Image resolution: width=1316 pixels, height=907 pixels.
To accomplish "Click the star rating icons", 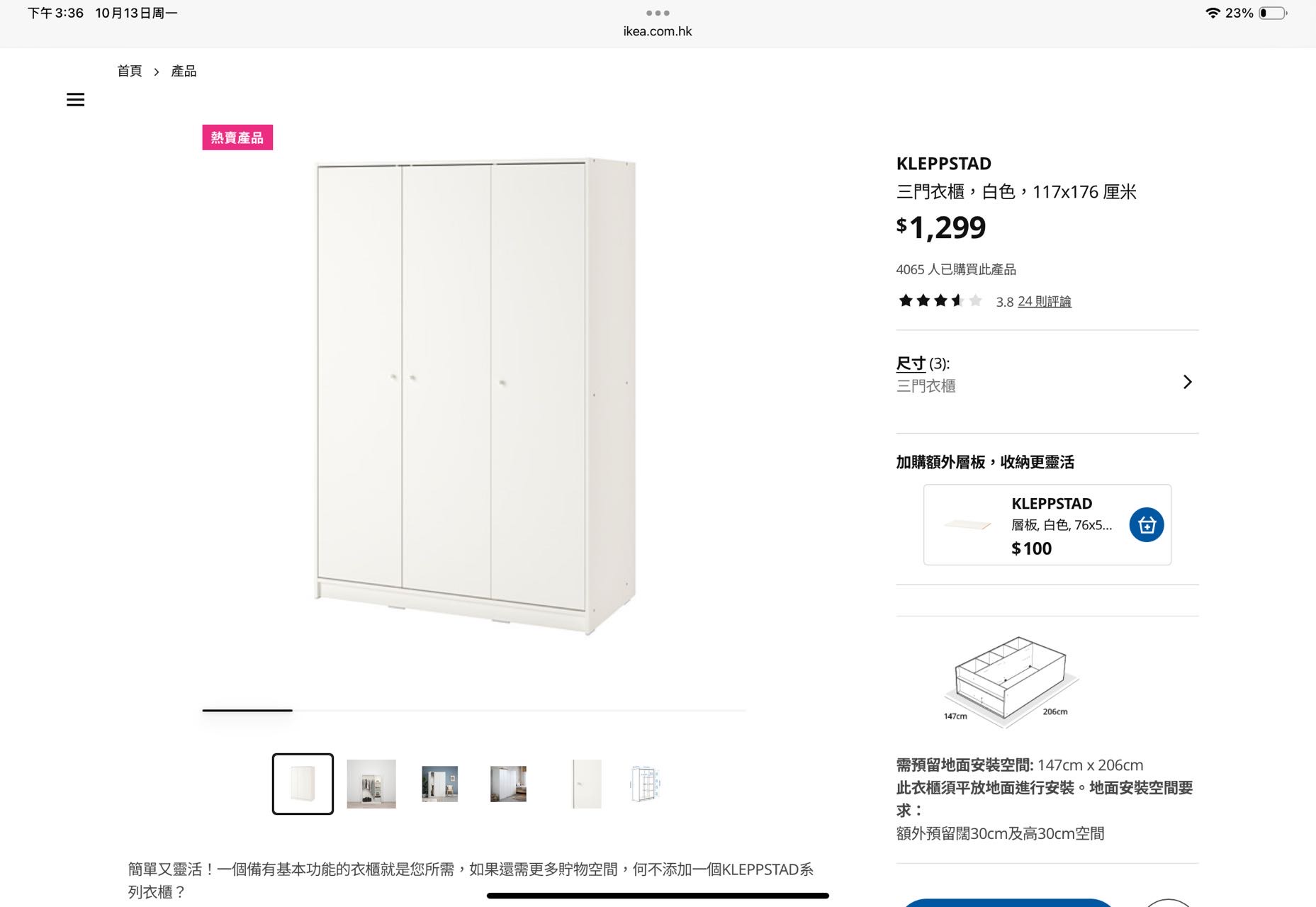I will point(940,301).
